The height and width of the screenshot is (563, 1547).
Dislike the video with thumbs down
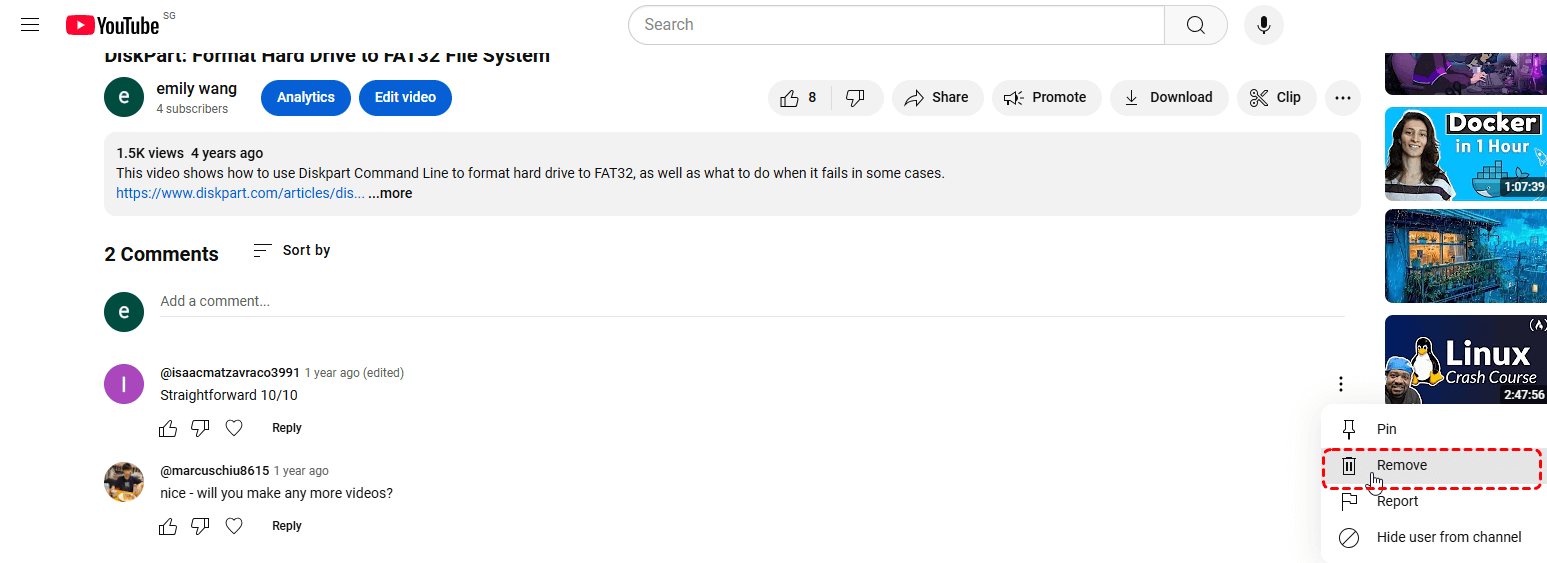855,98
